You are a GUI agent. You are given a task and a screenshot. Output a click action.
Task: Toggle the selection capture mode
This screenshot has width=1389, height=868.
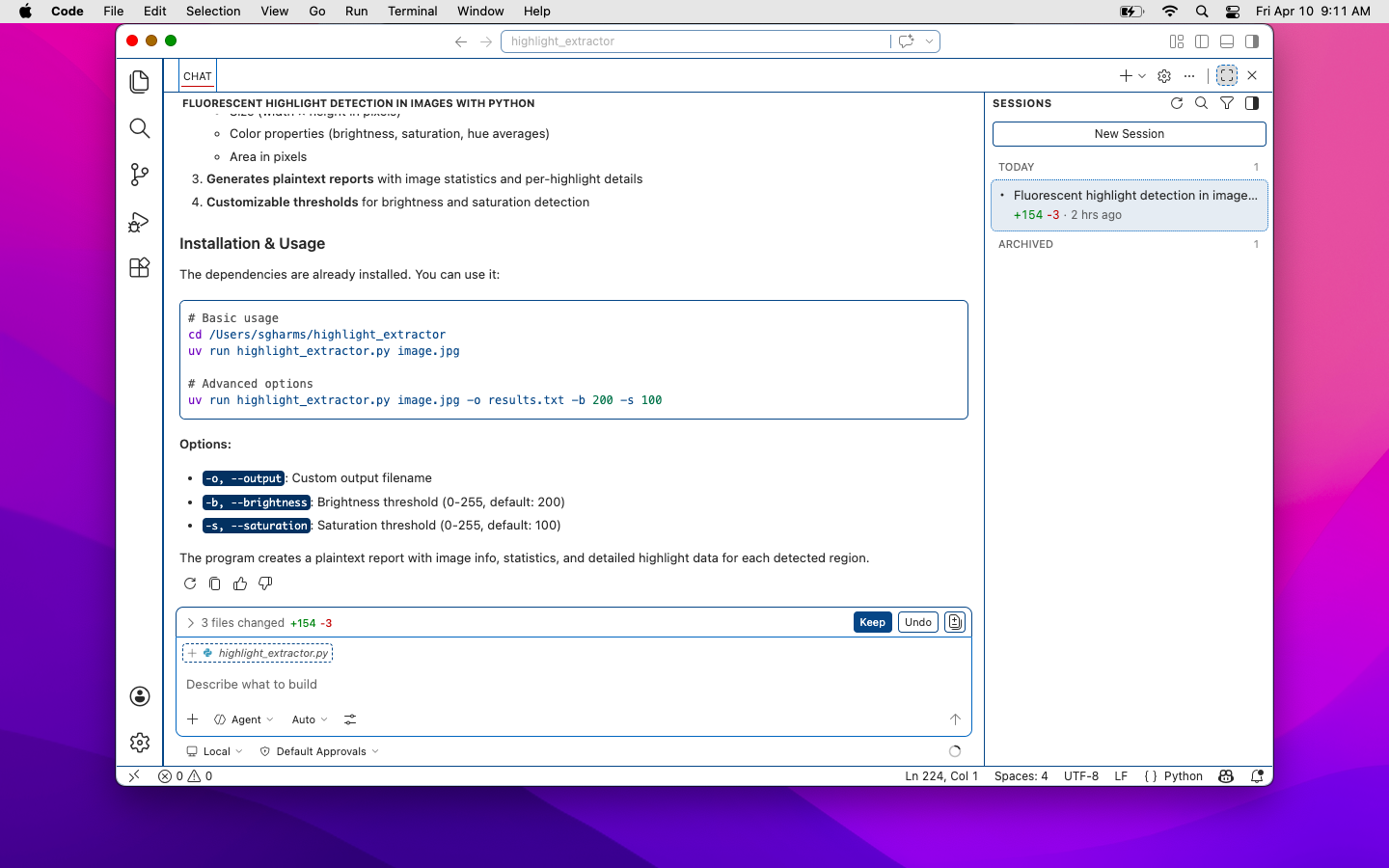[1226, 75]
